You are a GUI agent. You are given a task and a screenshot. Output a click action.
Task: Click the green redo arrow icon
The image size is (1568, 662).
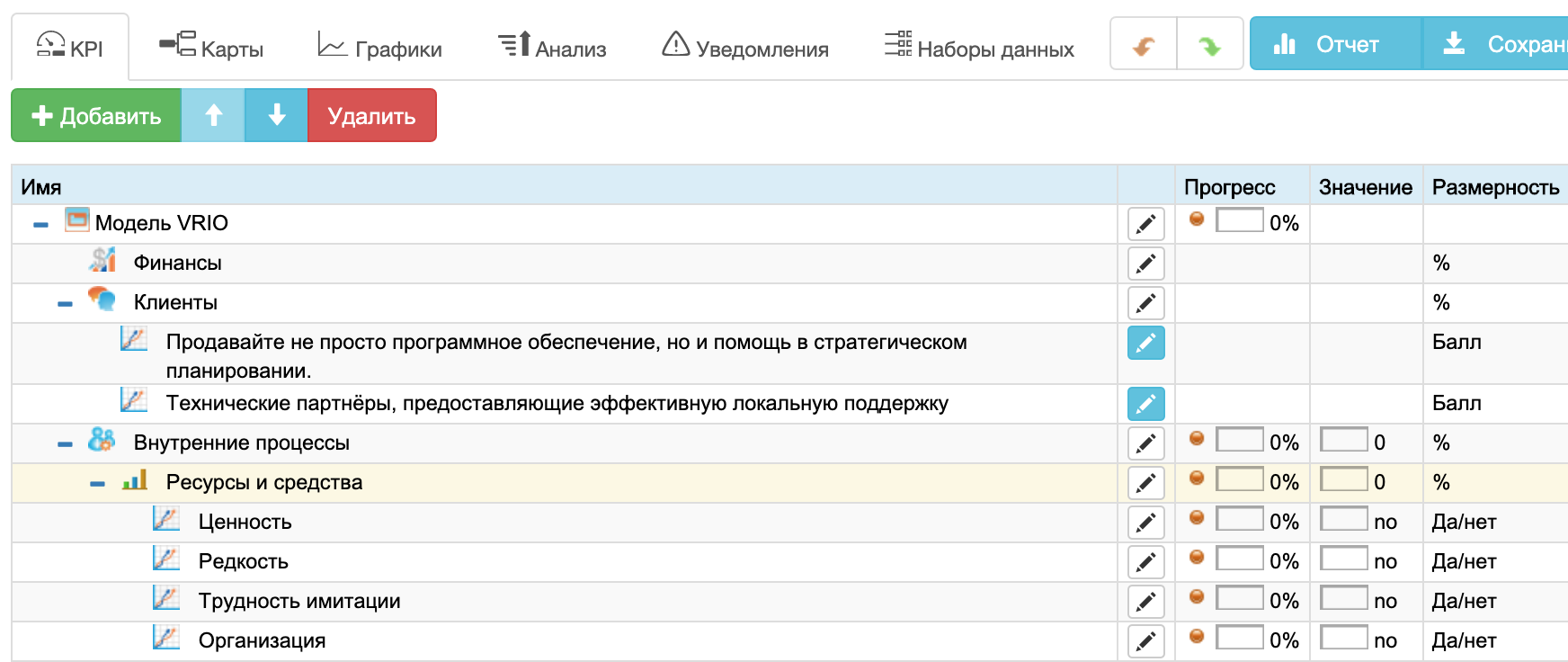click(1209, 45)
